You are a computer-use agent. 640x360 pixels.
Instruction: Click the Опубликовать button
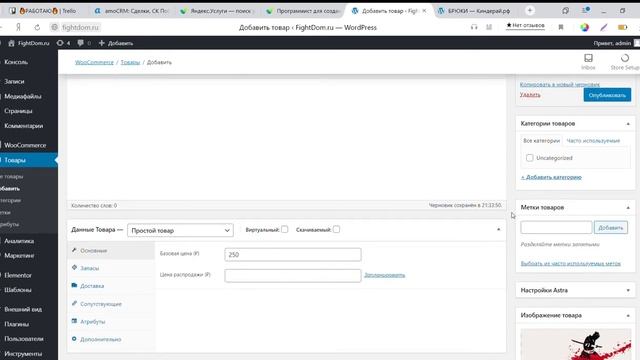click(x=607, y=95)
